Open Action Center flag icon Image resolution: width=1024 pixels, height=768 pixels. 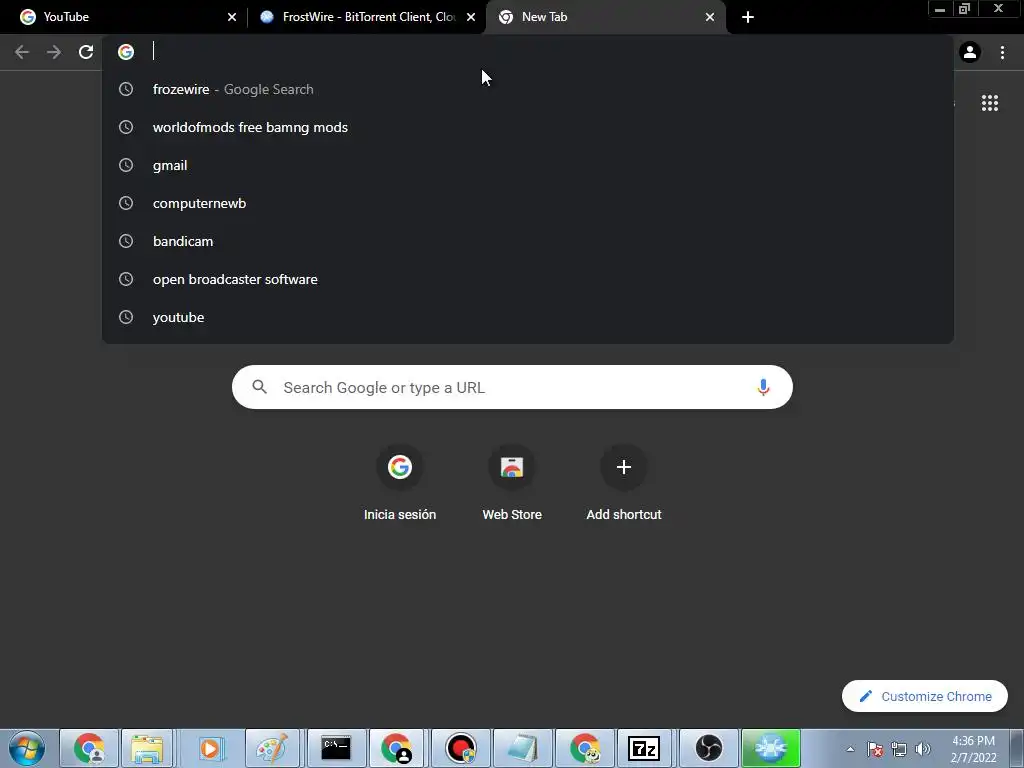point(875,749)
